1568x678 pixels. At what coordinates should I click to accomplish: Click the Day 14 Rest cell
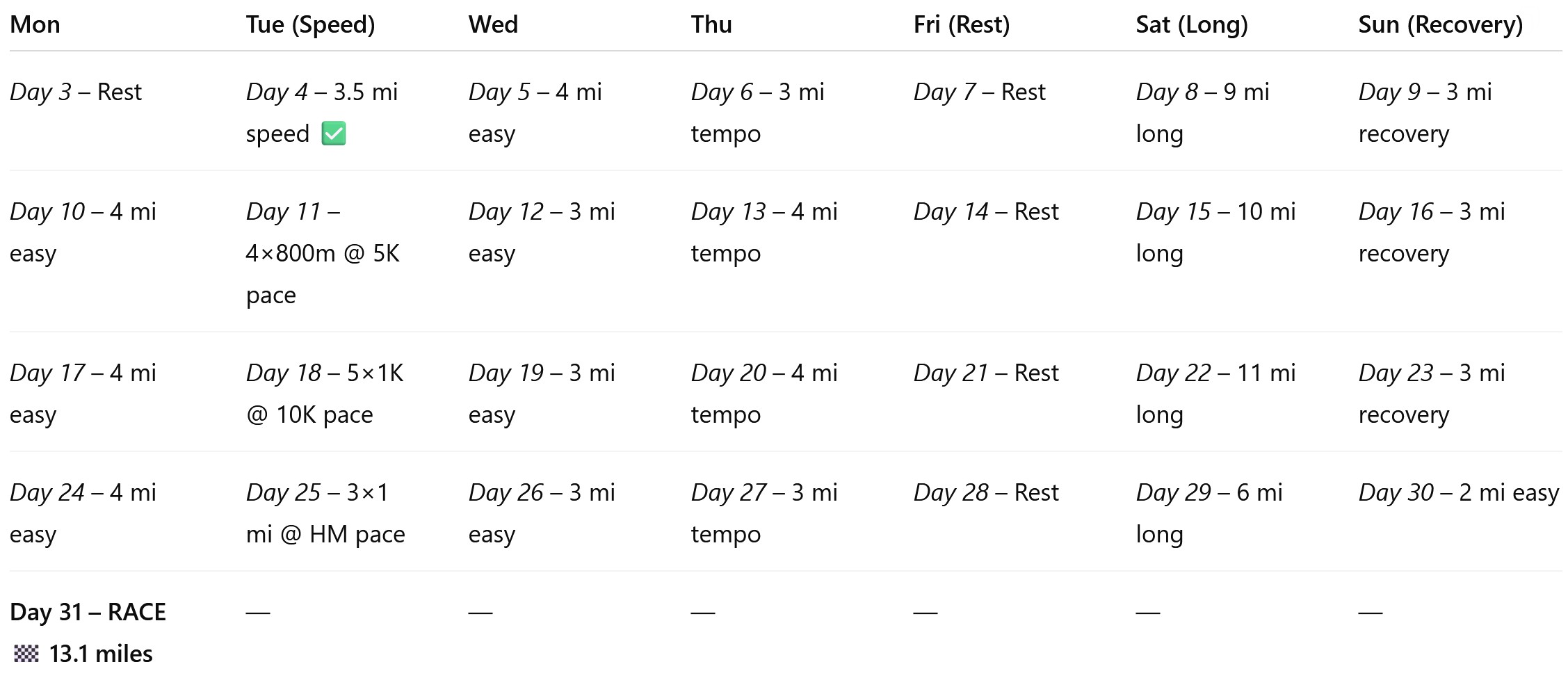pos(985,212)
